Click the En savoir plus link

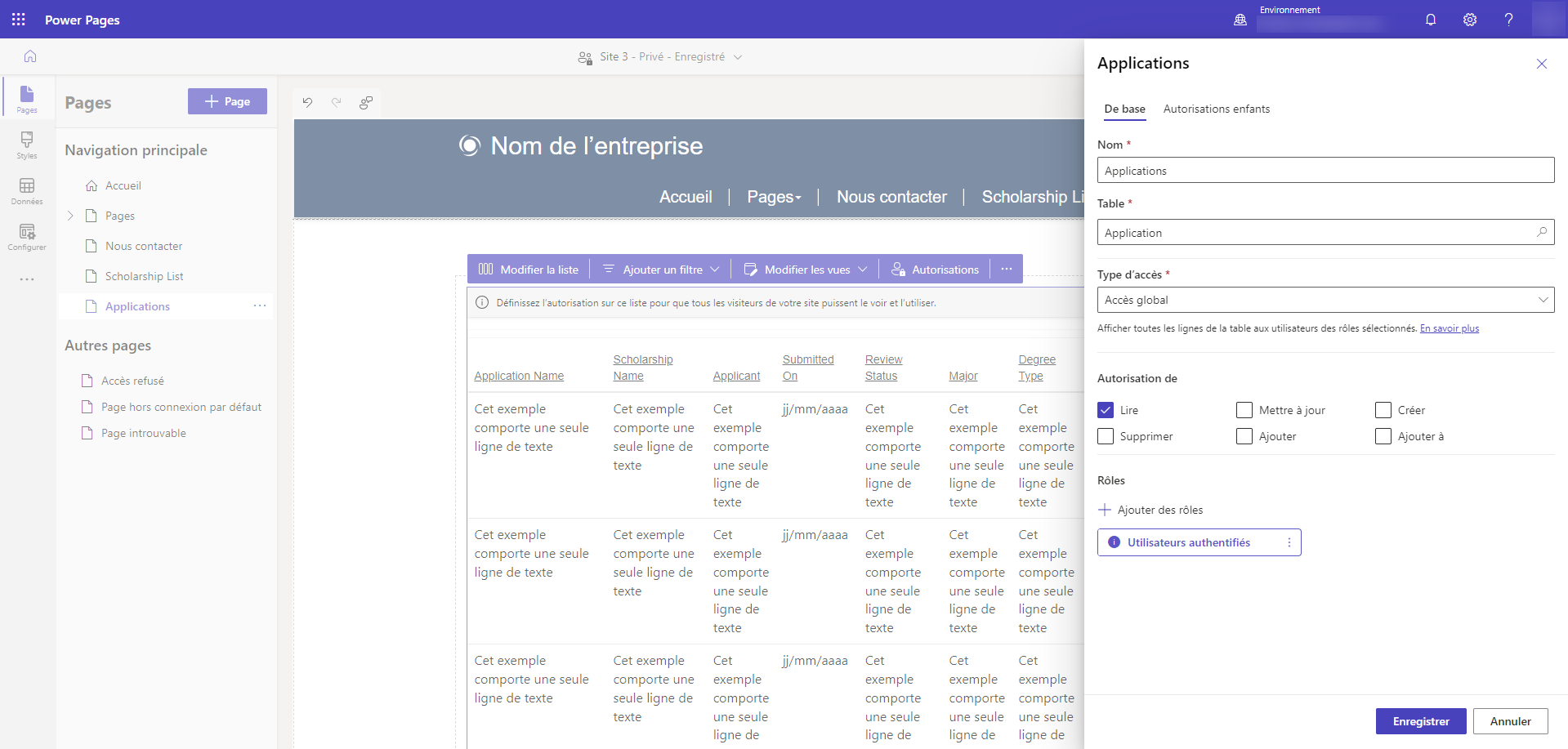click(x=1449, y=328)
